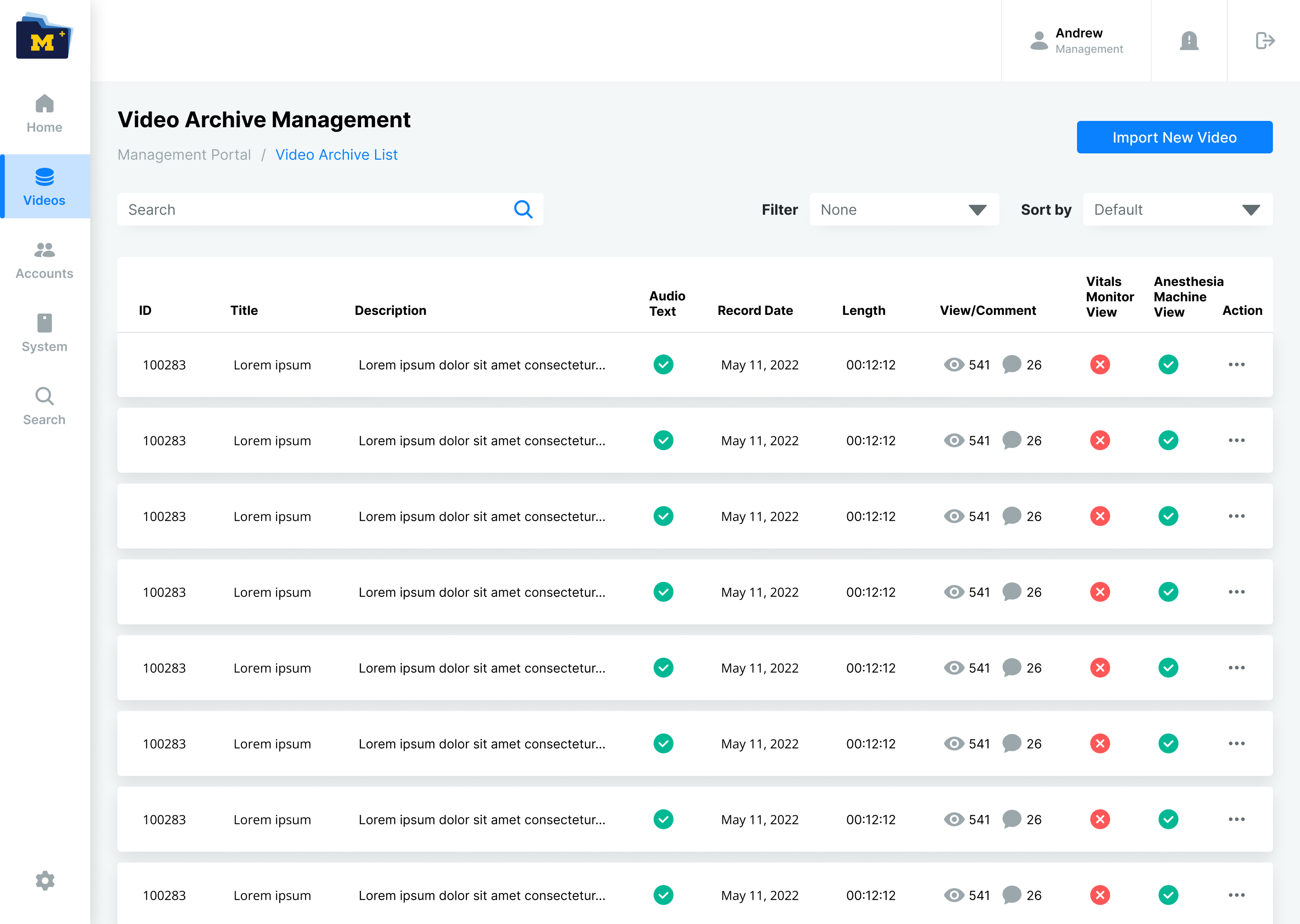The image size is (1300, 924).
Task: Click the magnifier icon in search box
Action: point(523,209)
